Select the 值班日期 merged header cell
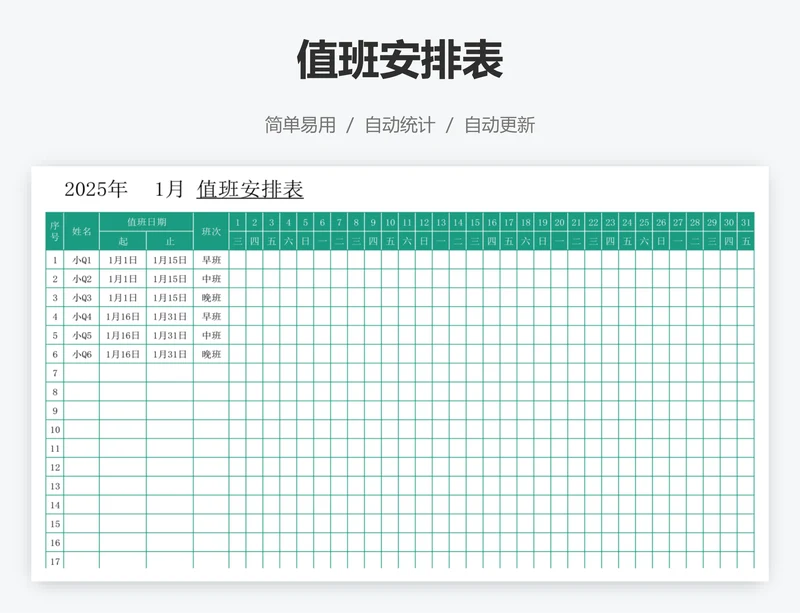The height and width of the screenshot is (613, 800). (x=146, y=222)
